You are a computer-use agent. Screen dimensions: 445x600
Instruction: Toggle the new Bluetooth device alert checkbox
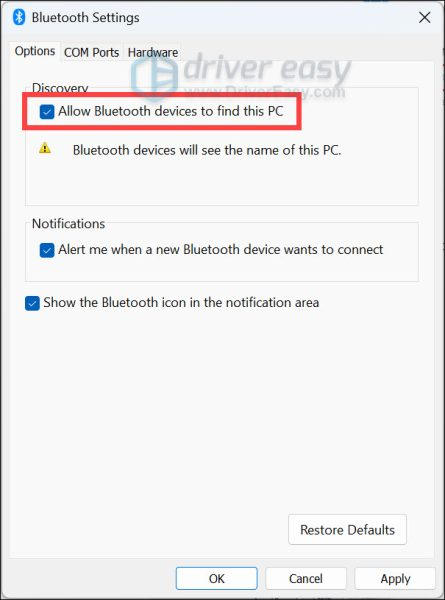[x=47, y=250]
